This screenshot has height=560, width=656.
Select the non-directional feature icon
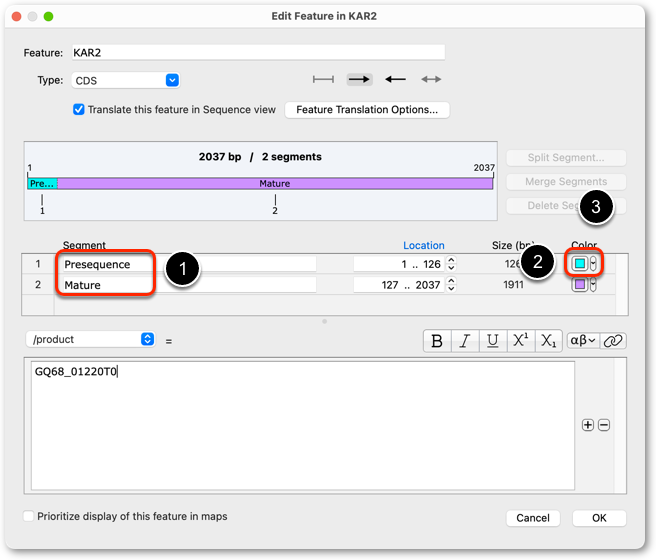(x=323, y=79)
